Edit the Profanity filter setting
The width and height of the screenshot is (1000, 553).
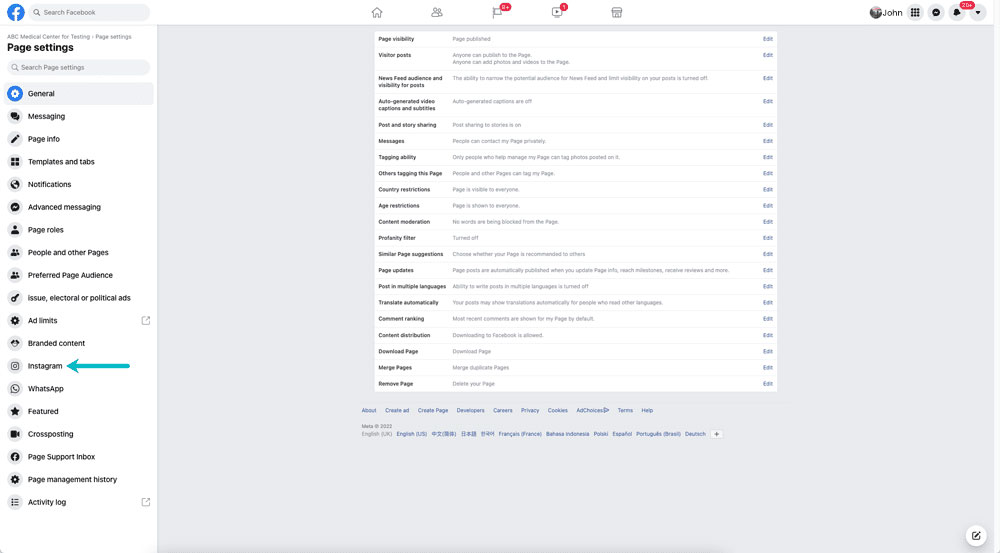click(x=767, y=238)
